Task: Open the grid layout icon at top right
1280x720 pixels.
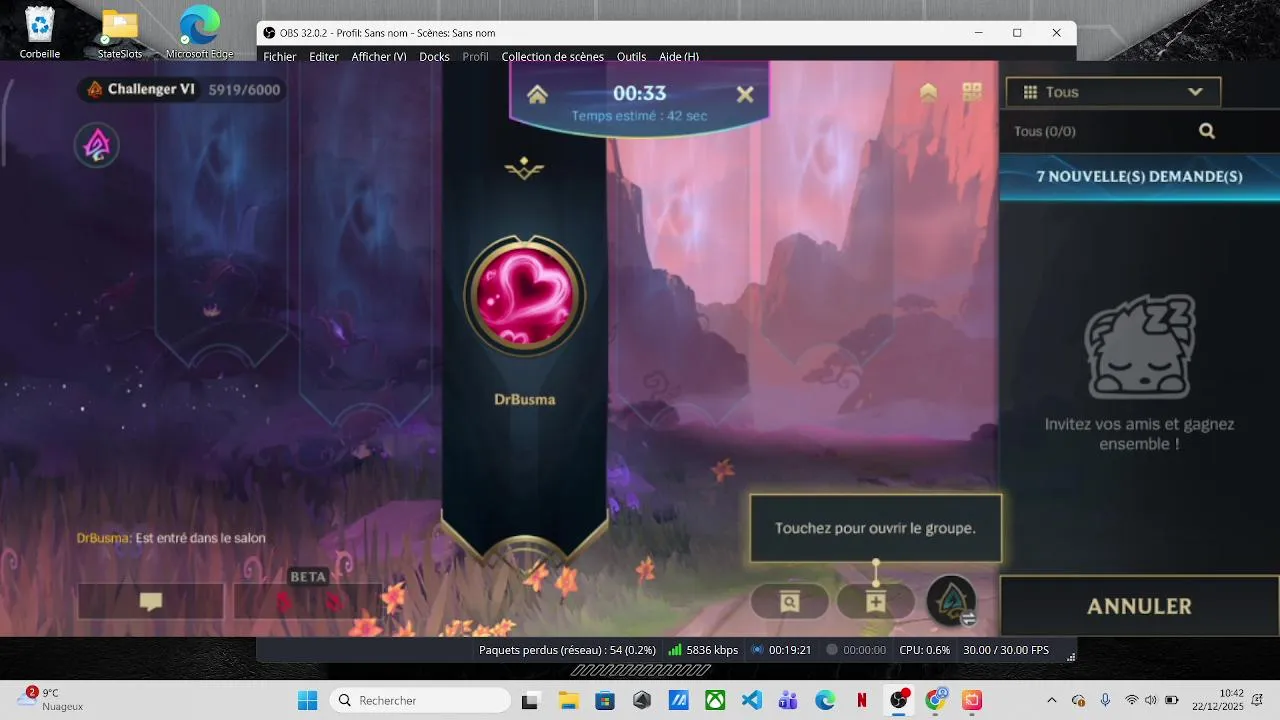Action: [x=972, y=92]
